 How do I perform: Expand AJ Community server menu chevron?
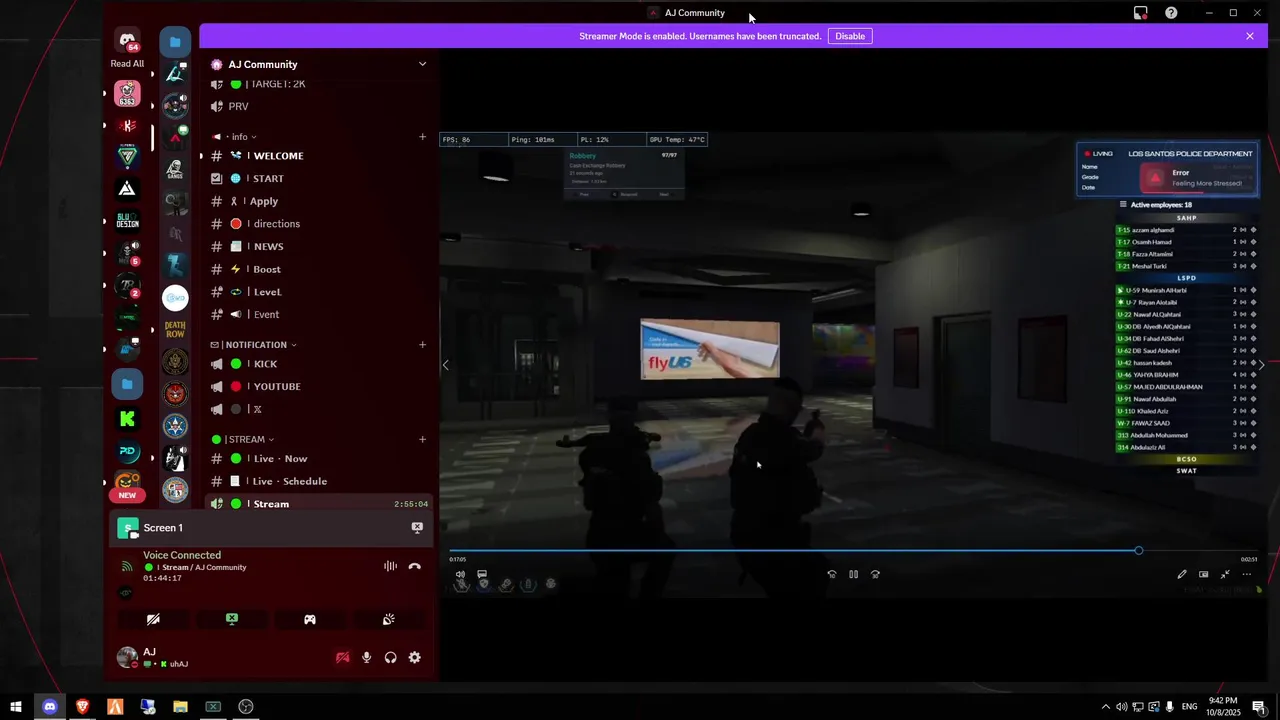[422, 64]
